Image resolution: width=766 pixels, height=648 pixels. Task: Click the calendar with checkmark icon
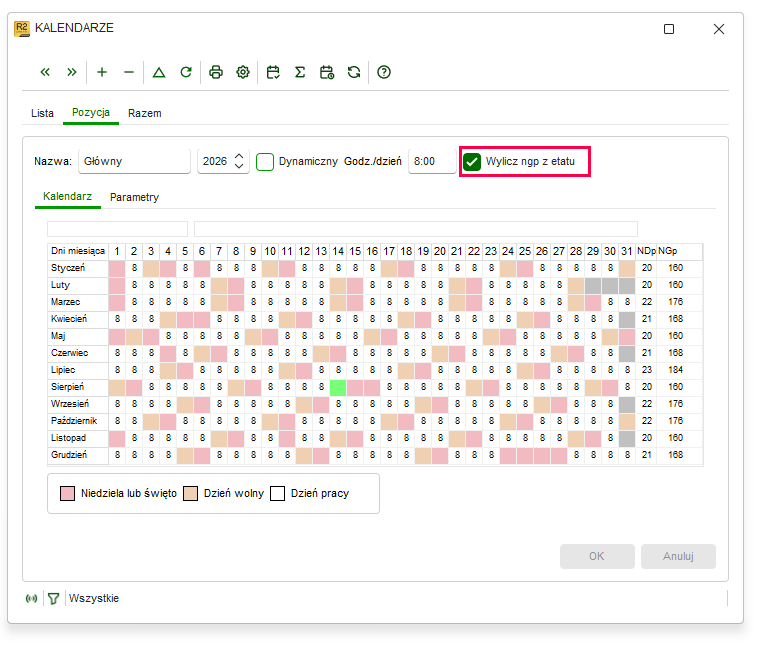point(273,72)
